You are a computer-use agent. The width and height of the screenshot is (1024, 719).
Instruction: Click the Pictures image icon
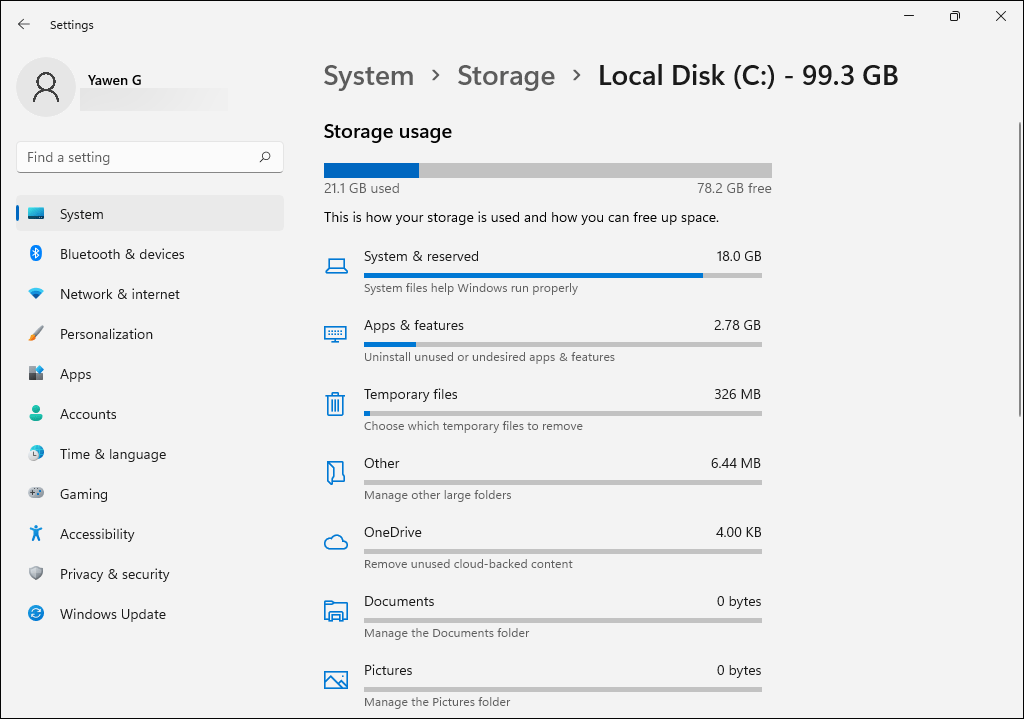point(336,680)
